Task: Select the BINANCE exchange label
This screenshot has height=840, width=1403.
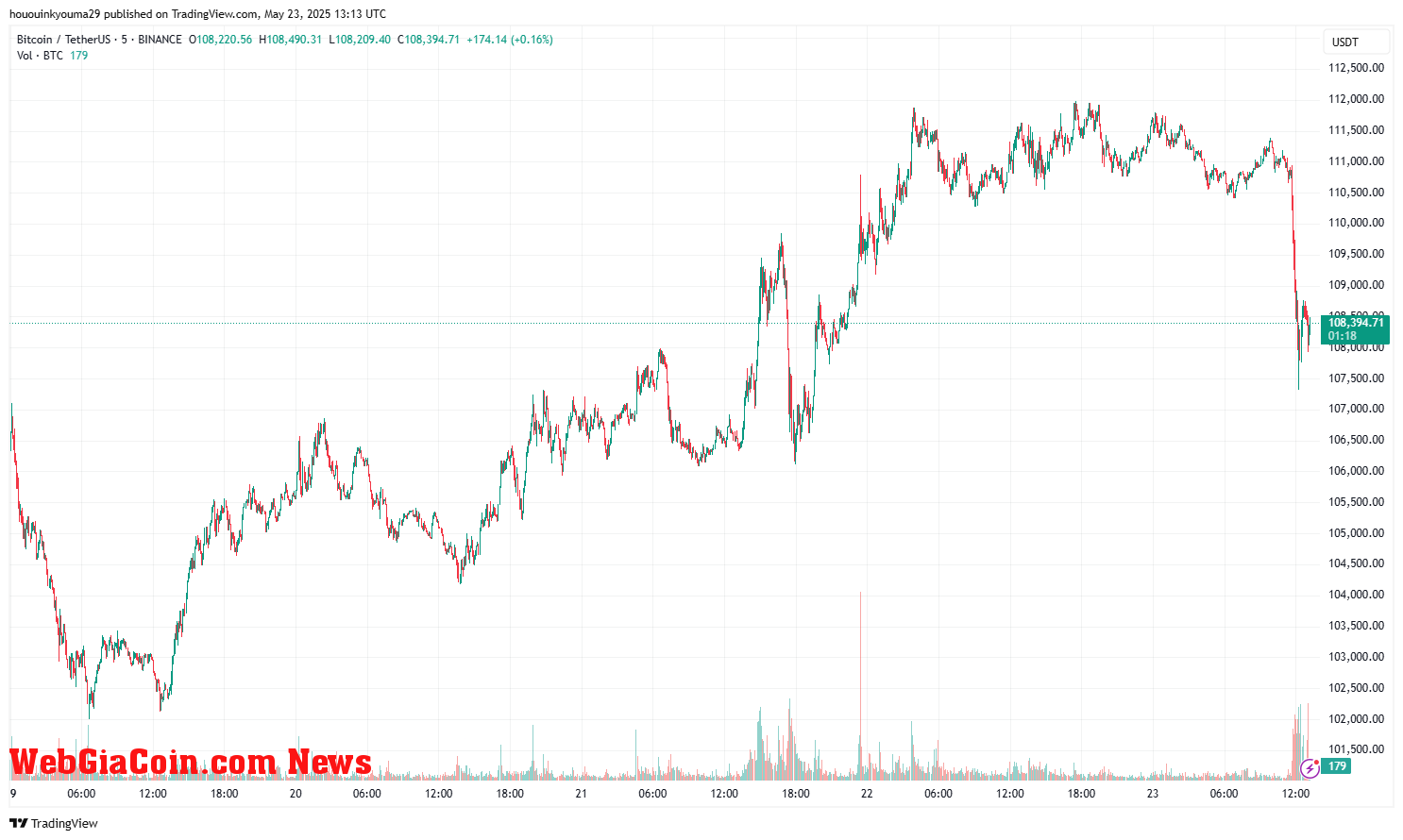Action: [x=160, y=40]
